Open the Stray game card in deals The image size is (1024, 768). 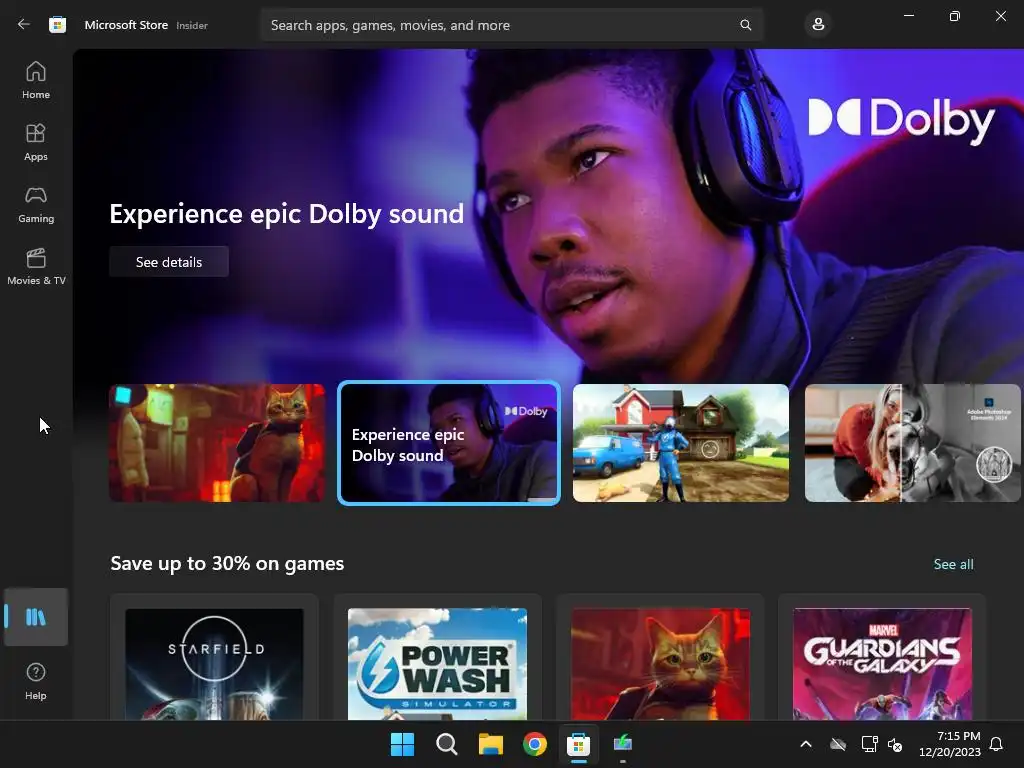coord(660,658)
